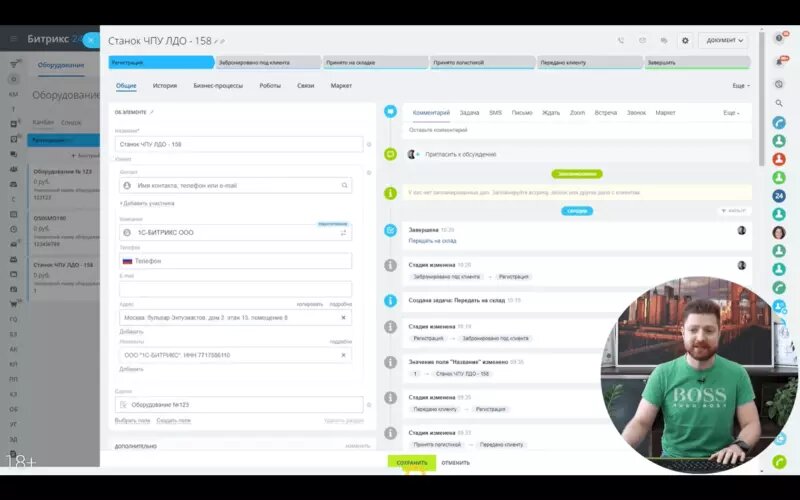Select the Звонок timeline tab
Viewport: 800px width, 500px height.
tap(636, 113)
